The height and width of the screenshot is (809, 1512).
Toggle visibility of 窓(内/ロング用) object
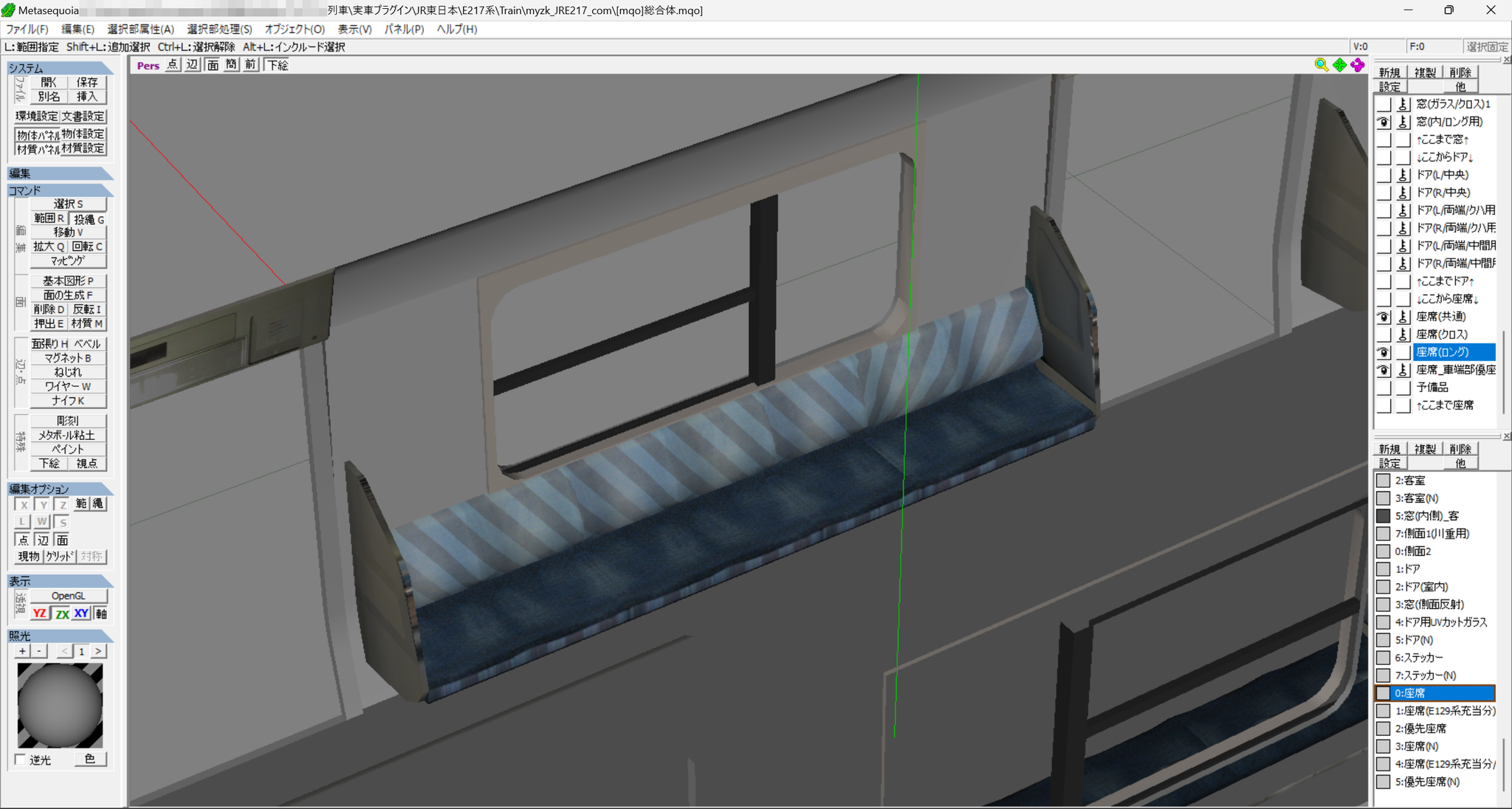[1384, 122]
